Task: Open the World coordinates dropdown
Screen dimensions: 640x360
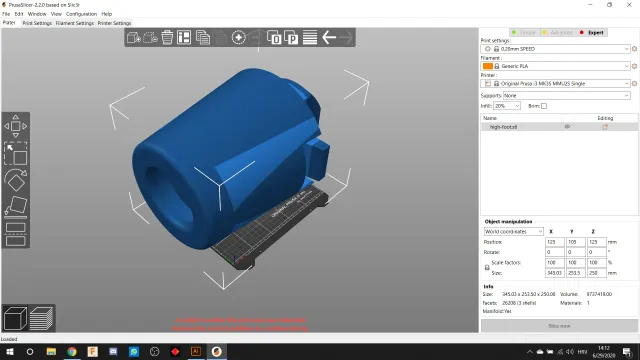Action: (x=513, y=231)
